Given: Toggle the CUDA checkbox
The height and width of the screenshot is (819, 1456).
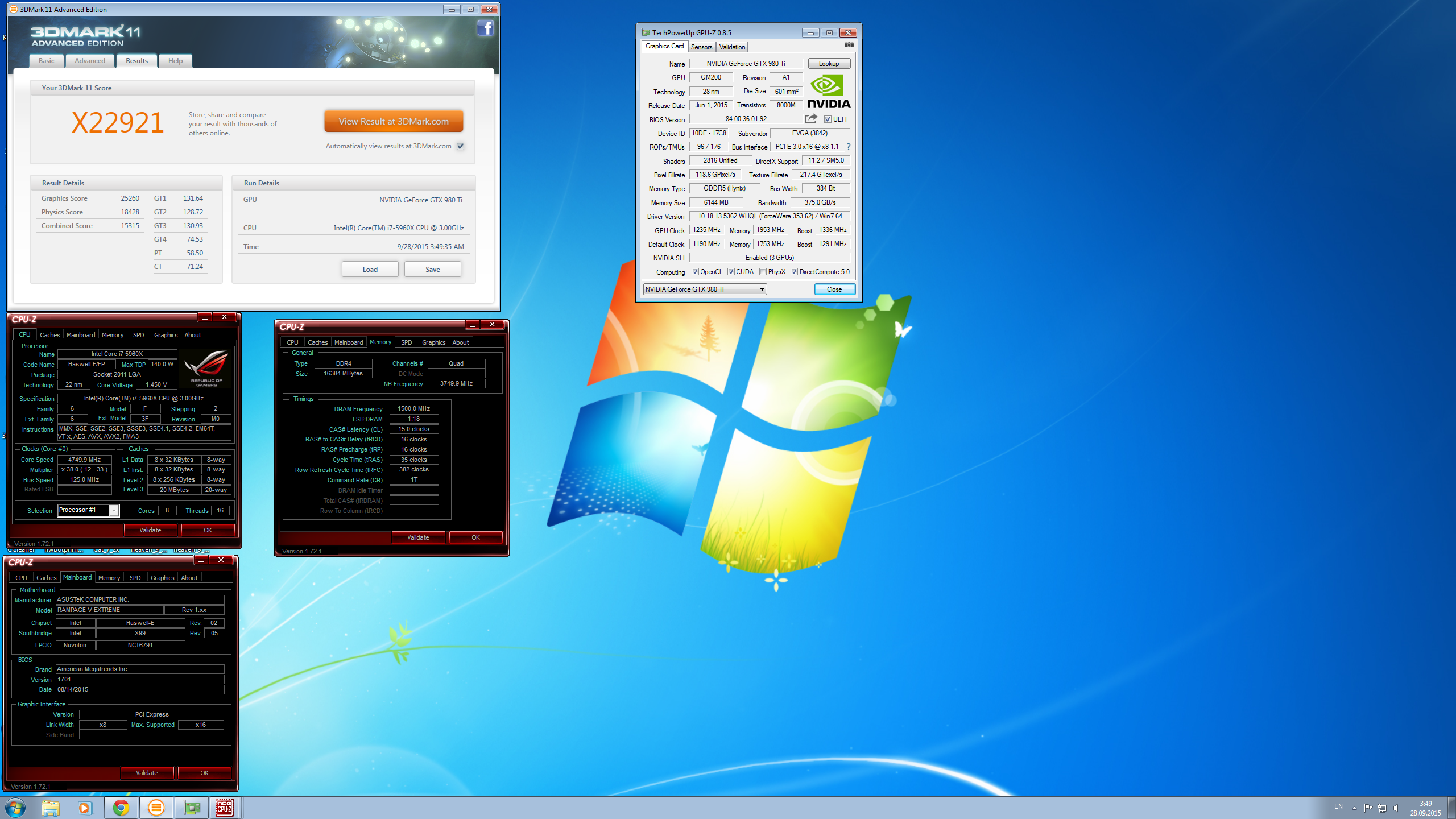Looking at the screenshot, I should coord(731,272).
